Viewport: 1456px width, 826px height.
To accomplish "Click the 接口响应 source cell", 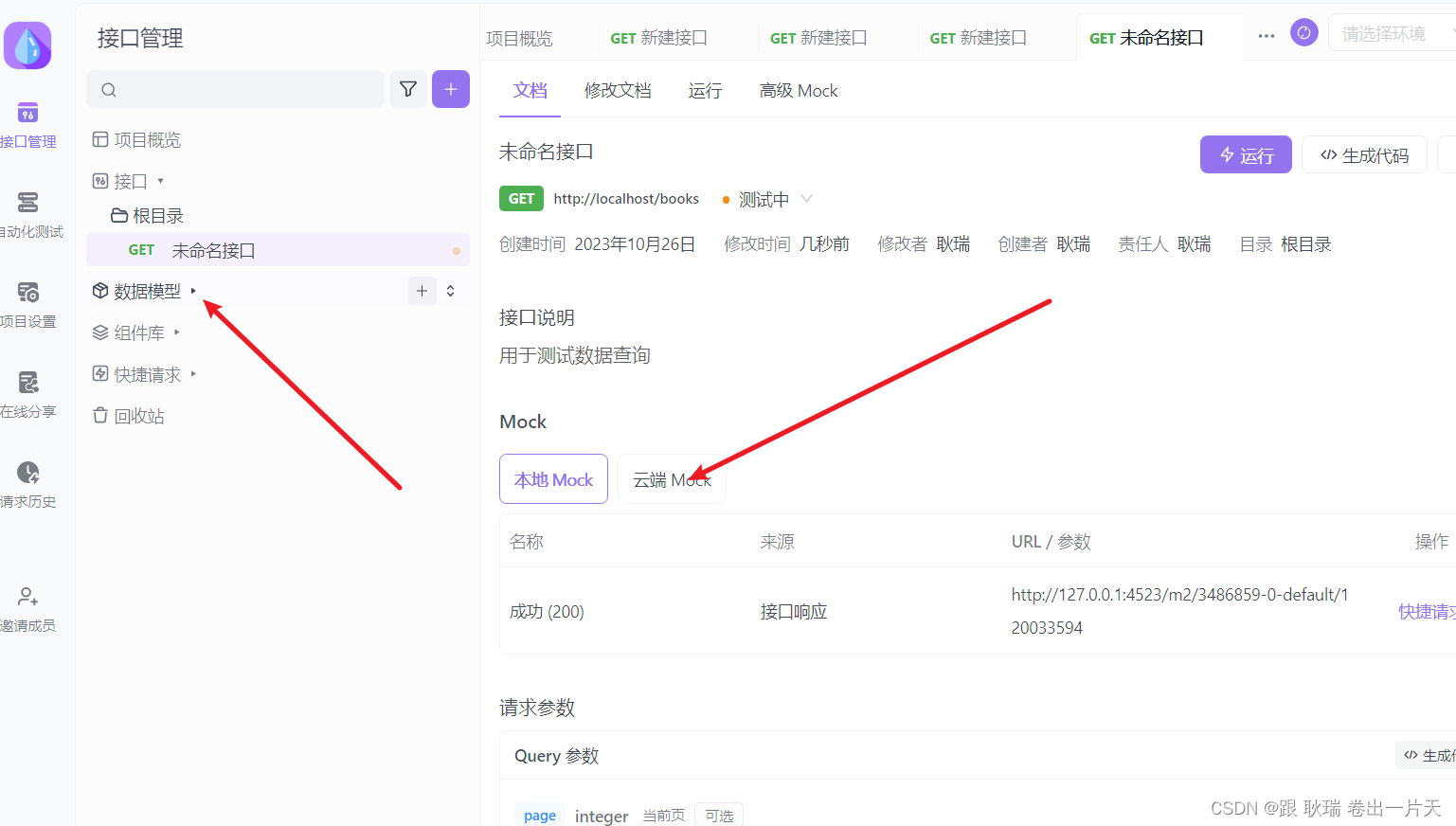I will [x=794, y=612].
